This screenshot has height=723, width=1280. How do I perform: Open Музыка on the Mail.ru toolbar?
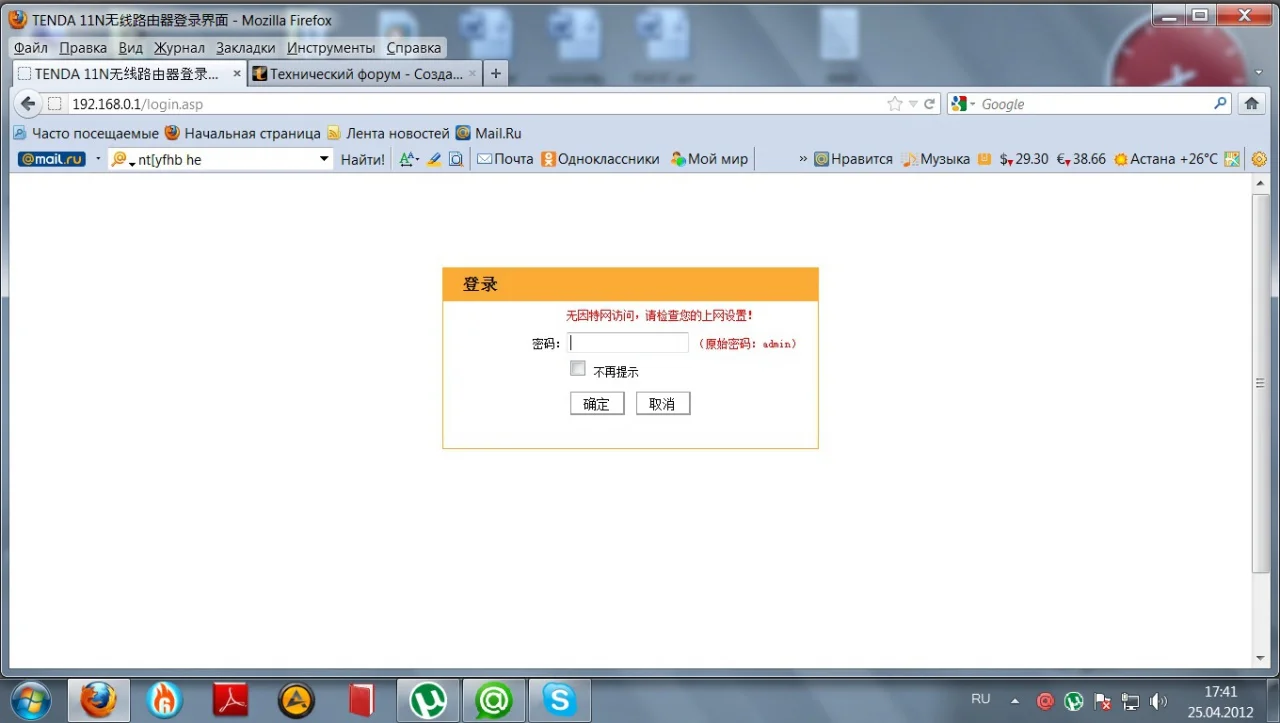click(936, 159)
